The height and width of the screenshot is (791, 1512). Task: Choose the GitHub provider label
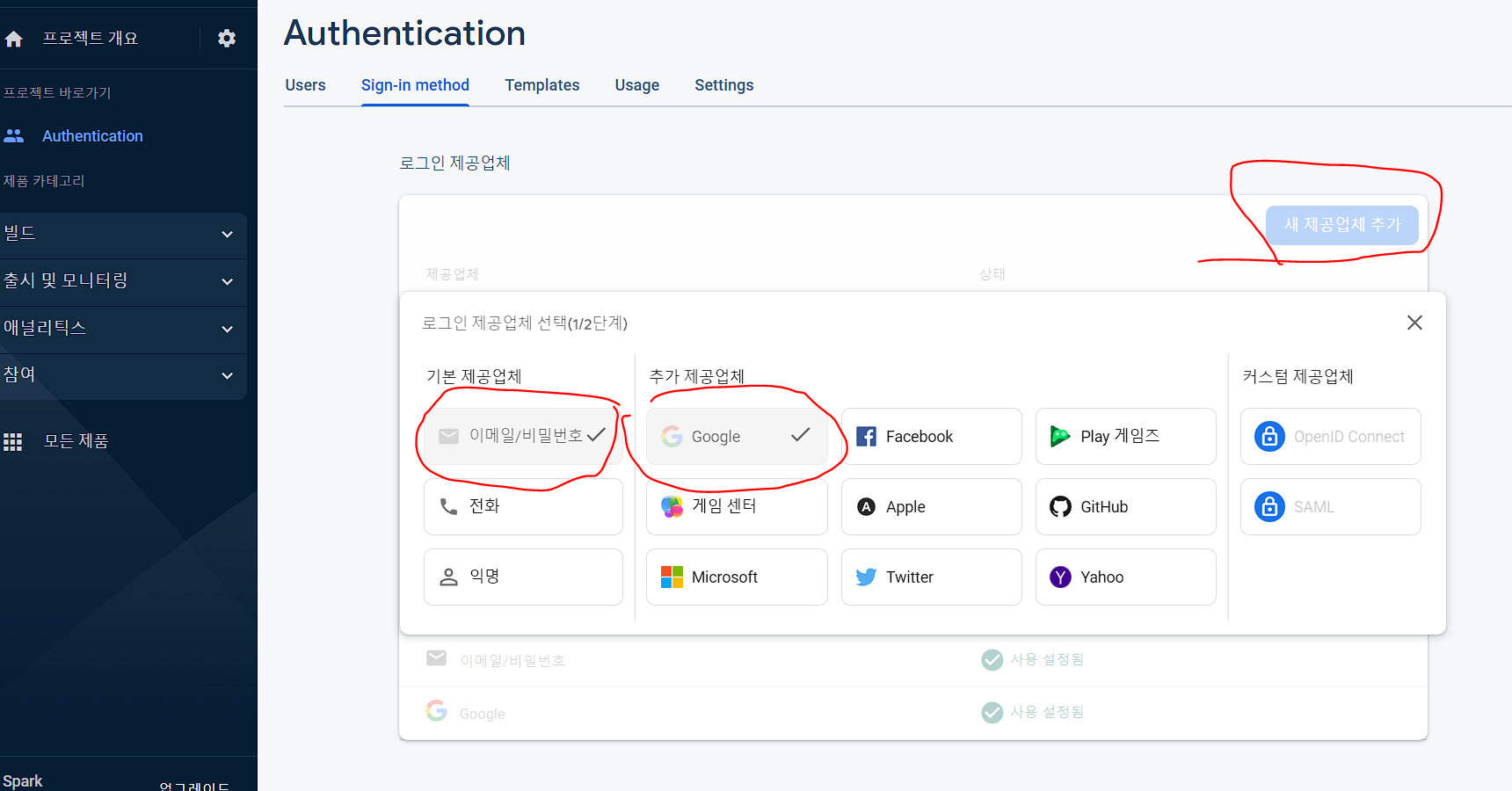[1104, 507]
